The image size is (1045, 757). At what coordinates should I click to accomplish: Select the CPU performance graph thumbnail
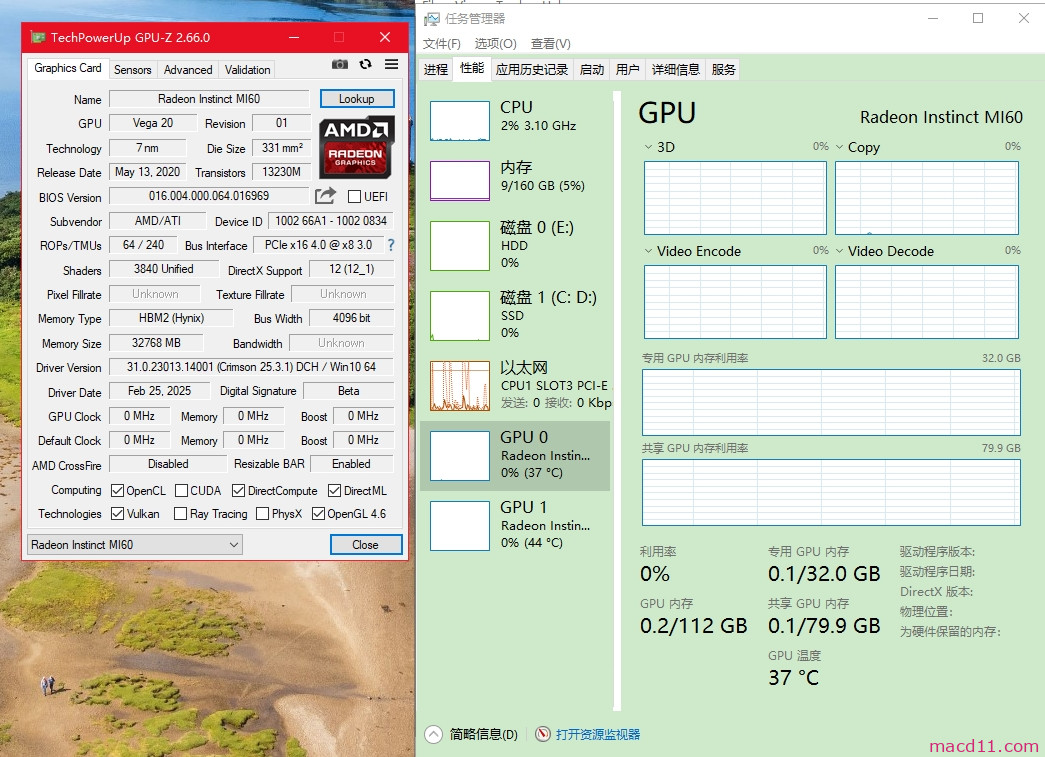(x=460, y=121)
